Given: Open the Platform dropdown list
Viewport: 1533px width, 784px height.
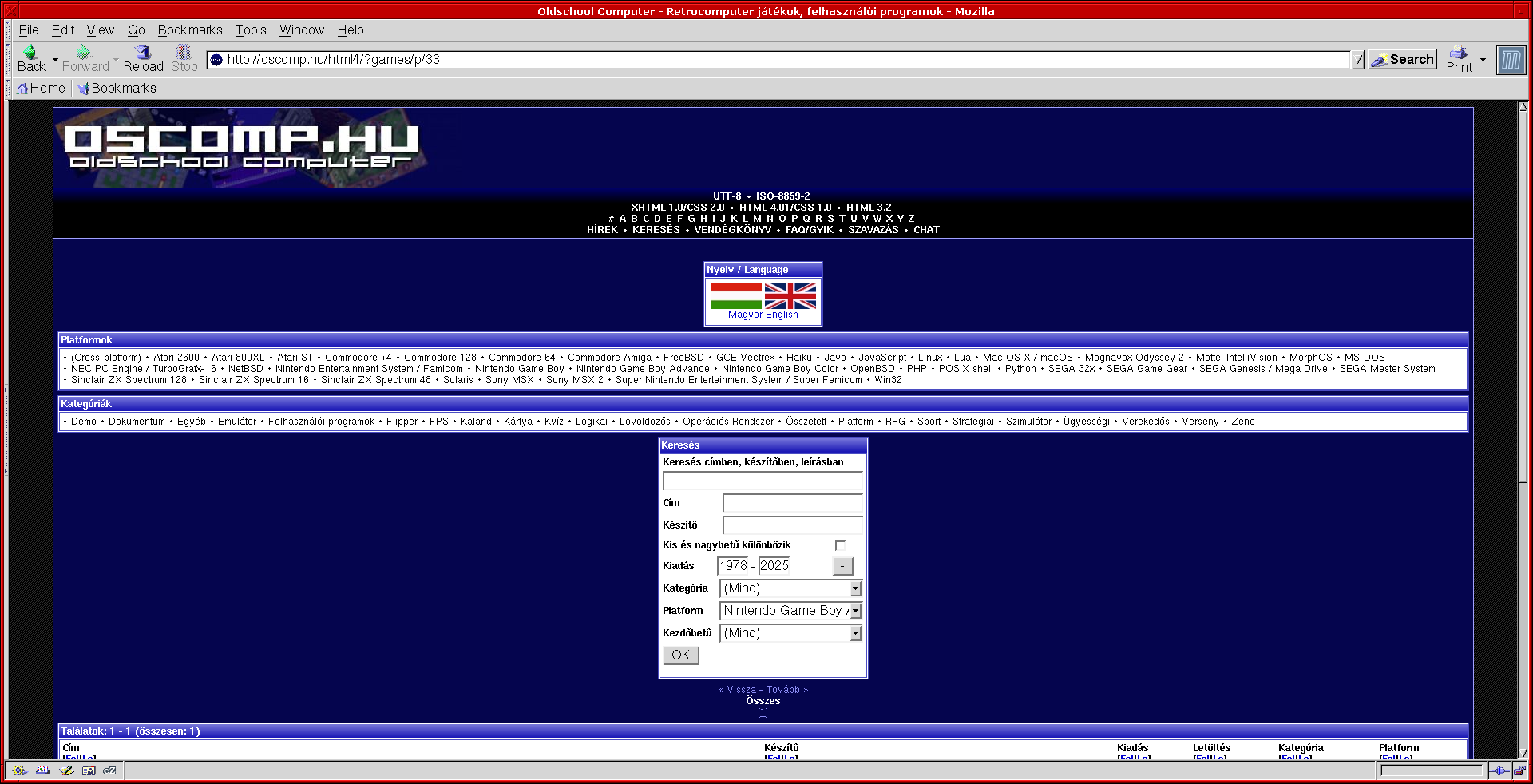Looking at the screenshot, I should [x=855, y=611].
